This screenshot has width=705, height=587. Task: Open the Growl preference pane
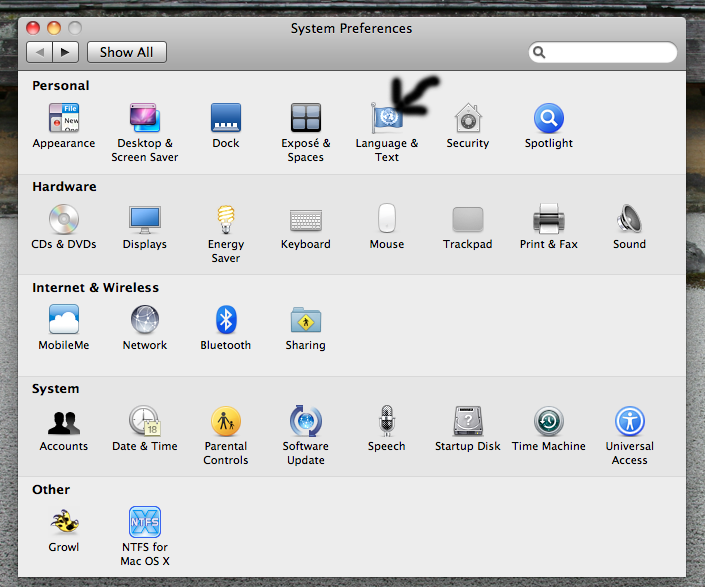tap(64, 521)
